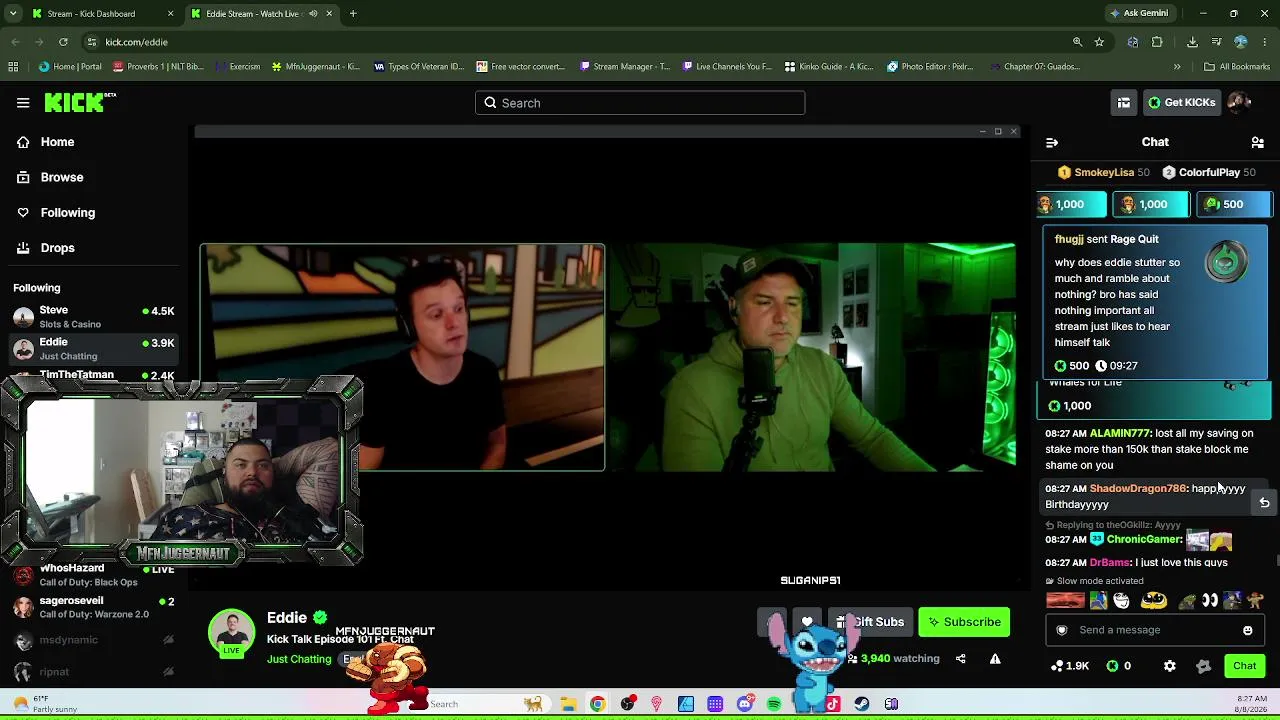Open offline channel msdynamic

94,640
